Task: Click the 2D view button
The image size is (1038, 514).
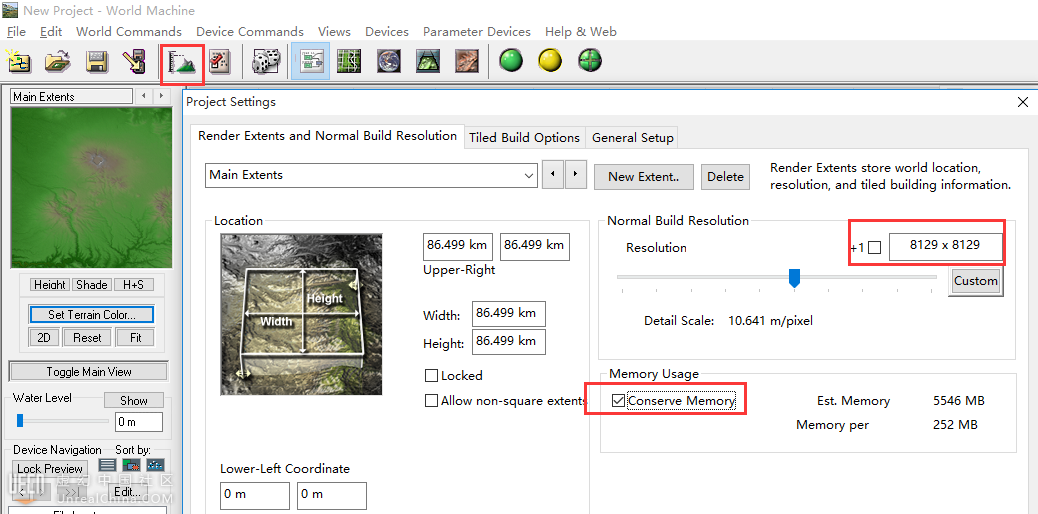Action: point(44,337)
